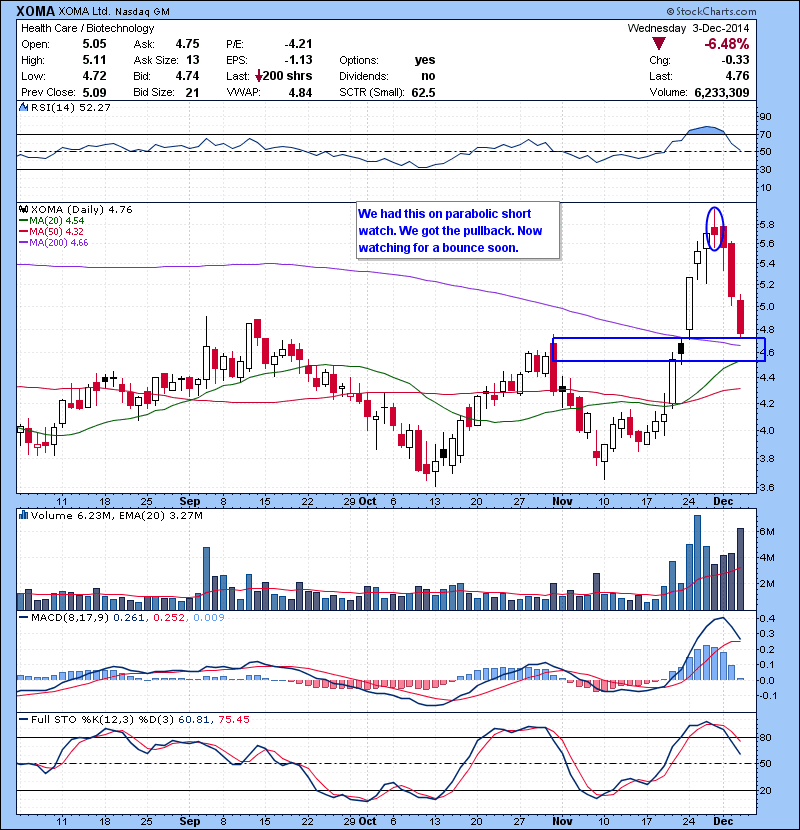This screenshot has width=800, height=830.
Task: Click the MACD(8,17,9) legend line marker
Action: tap(23, 617)
